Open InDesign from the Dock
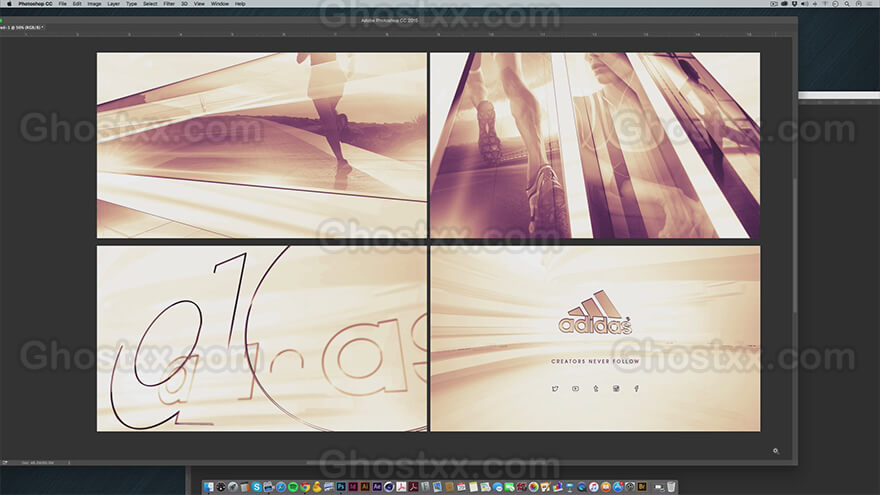 coord(353,487)
